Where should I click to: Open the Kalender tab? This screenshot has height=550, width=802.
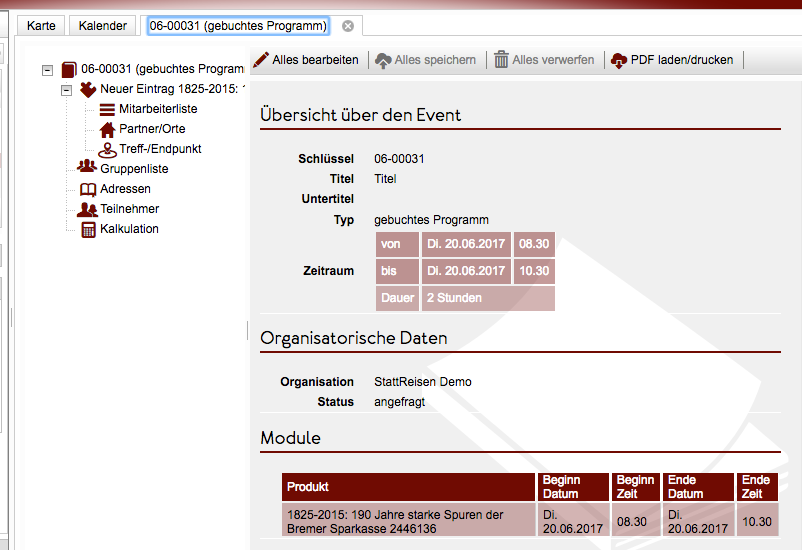pyautogui.click(x=103, y=25)
